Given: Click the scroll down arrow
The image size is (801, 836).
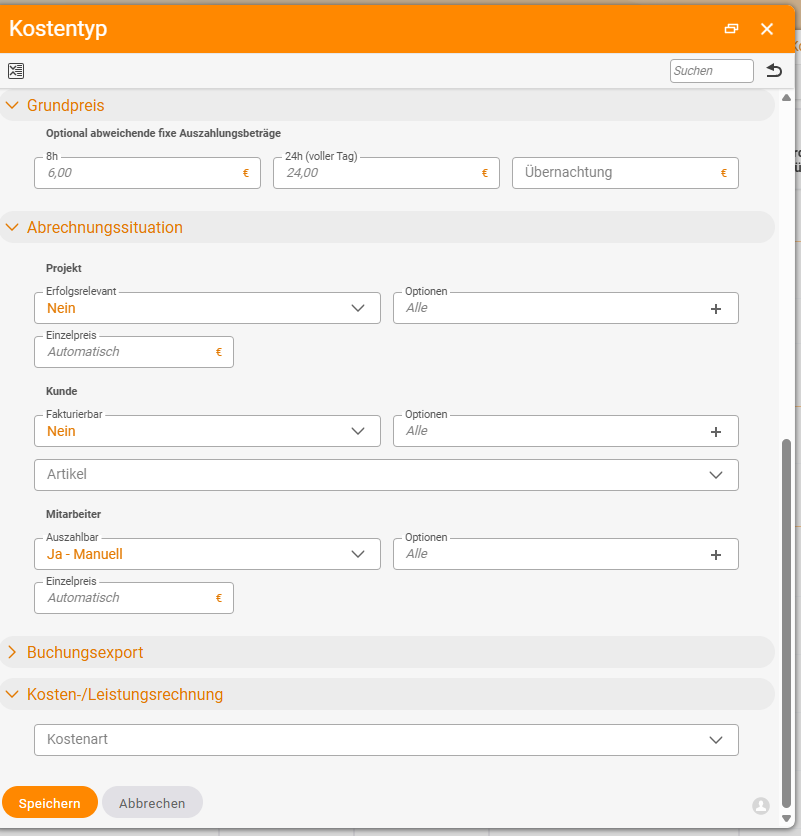Looking at the screenshot, I should pyautogui.click(x=786, y=818).
